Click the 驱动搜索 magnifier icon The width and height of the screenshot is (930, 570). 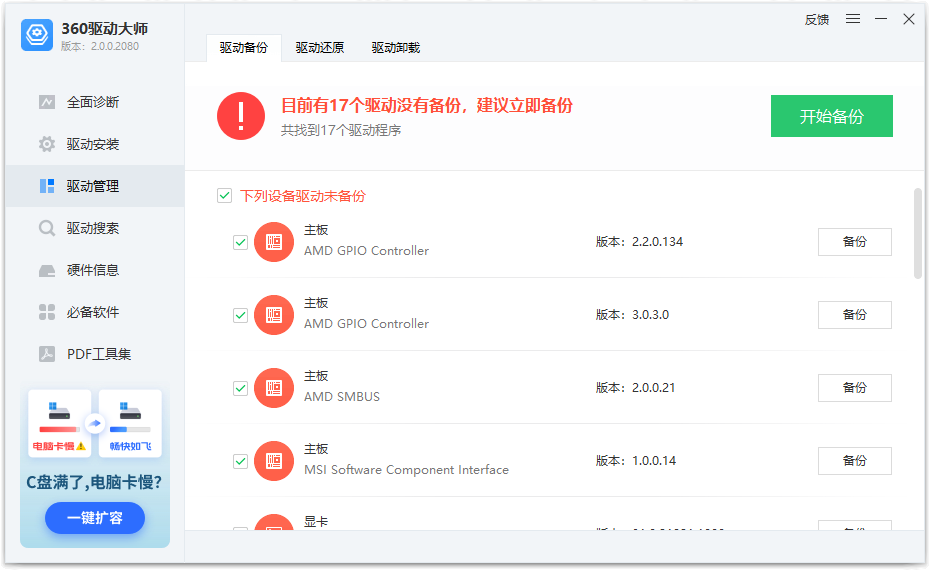point(47,228)
